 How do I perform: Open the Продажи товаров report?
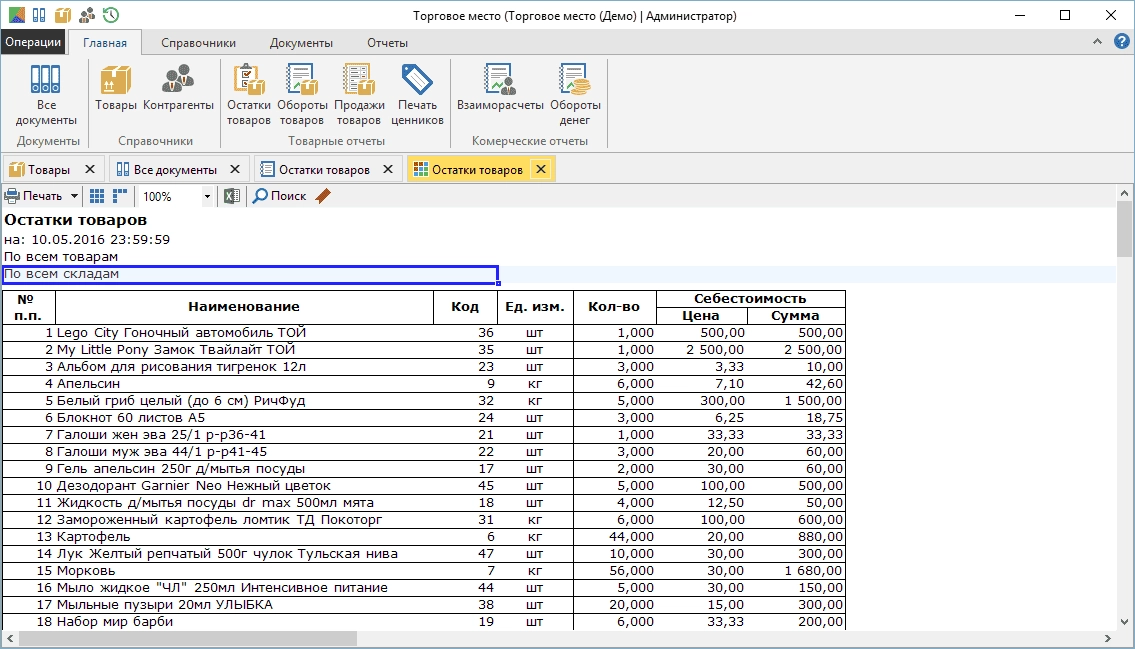pos(358,96)
